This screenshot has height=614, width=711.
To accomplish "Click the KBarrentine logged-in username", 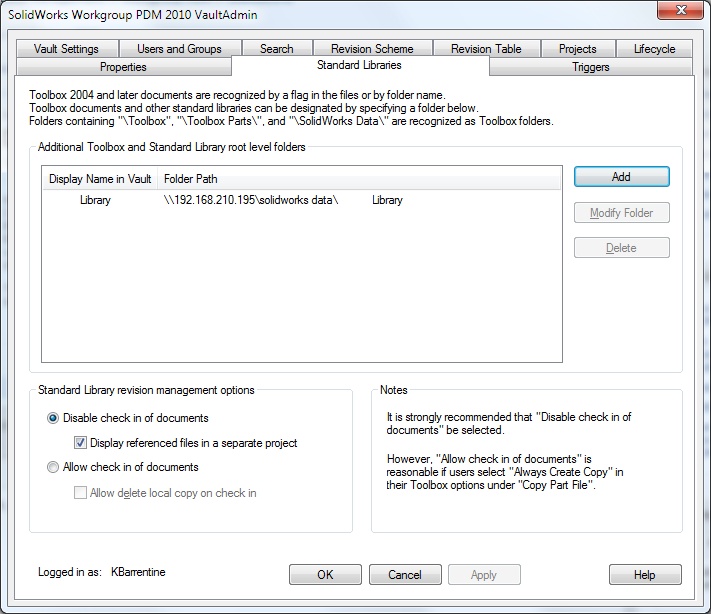I will tap(138, 572).
